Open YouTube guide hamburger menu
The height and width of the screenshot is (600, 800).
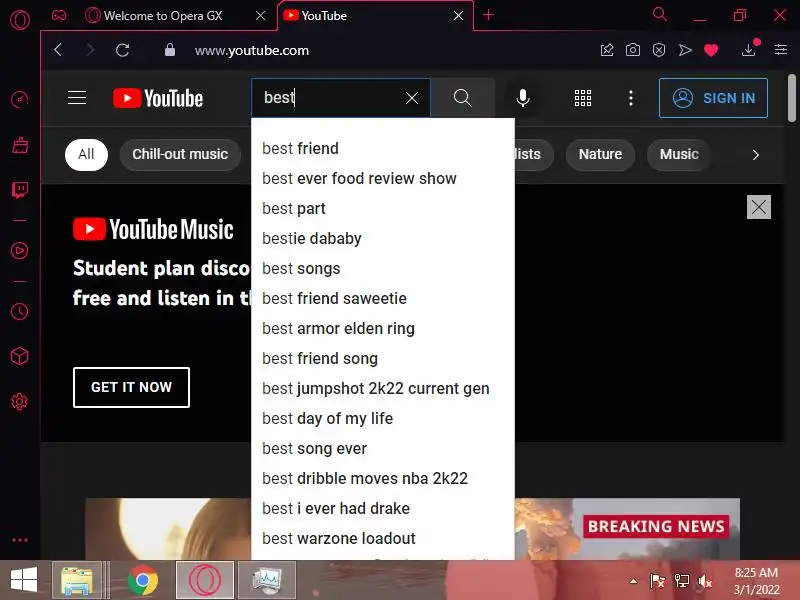click(x=77, y=97)
